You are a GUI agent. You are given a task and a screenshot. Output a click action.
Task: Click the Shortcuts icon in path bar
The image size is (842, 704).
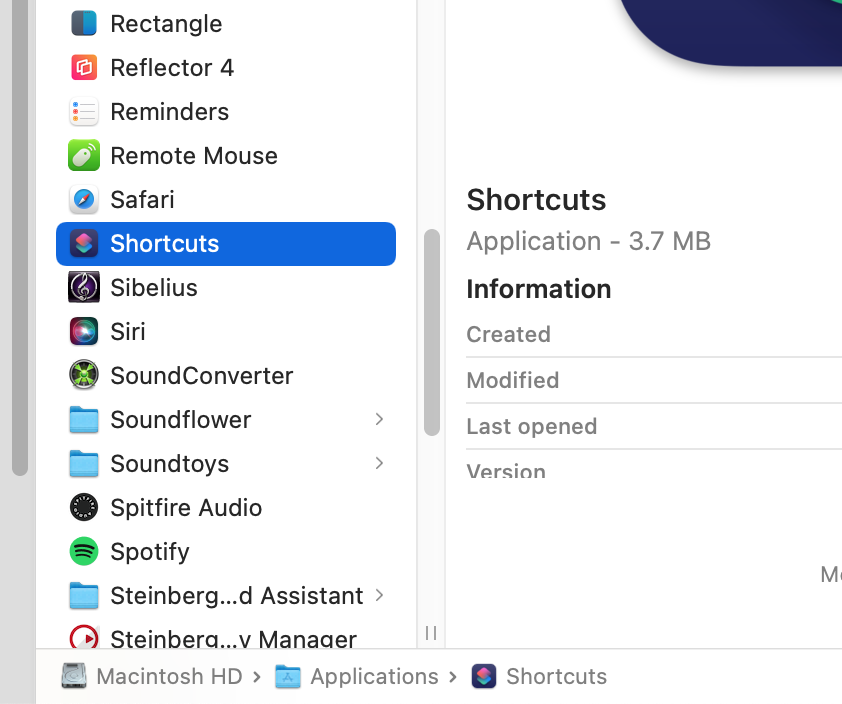(484, 677)
